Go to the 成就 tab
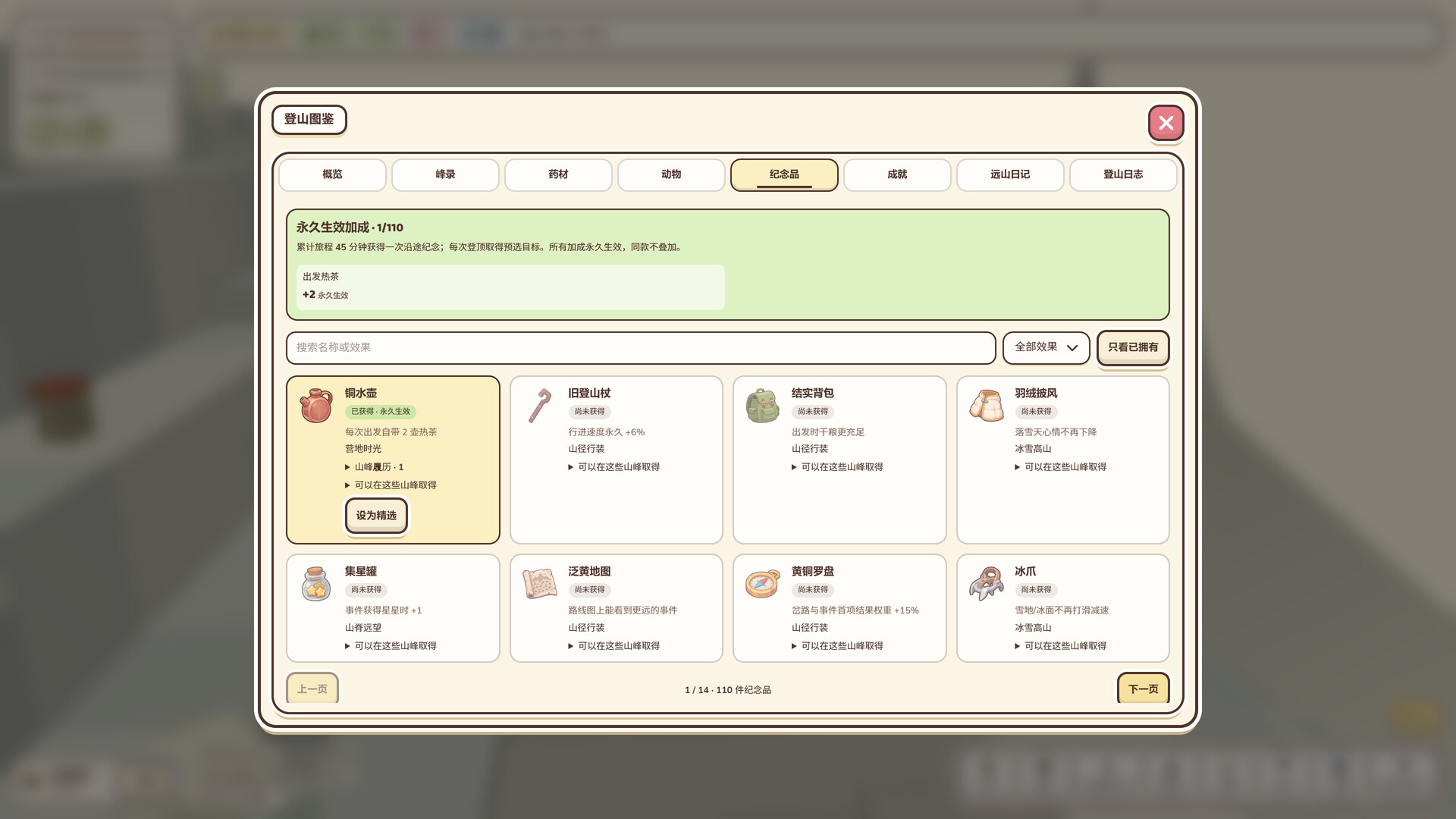This screenshot has width=1456, height=819. click(897, 174)
